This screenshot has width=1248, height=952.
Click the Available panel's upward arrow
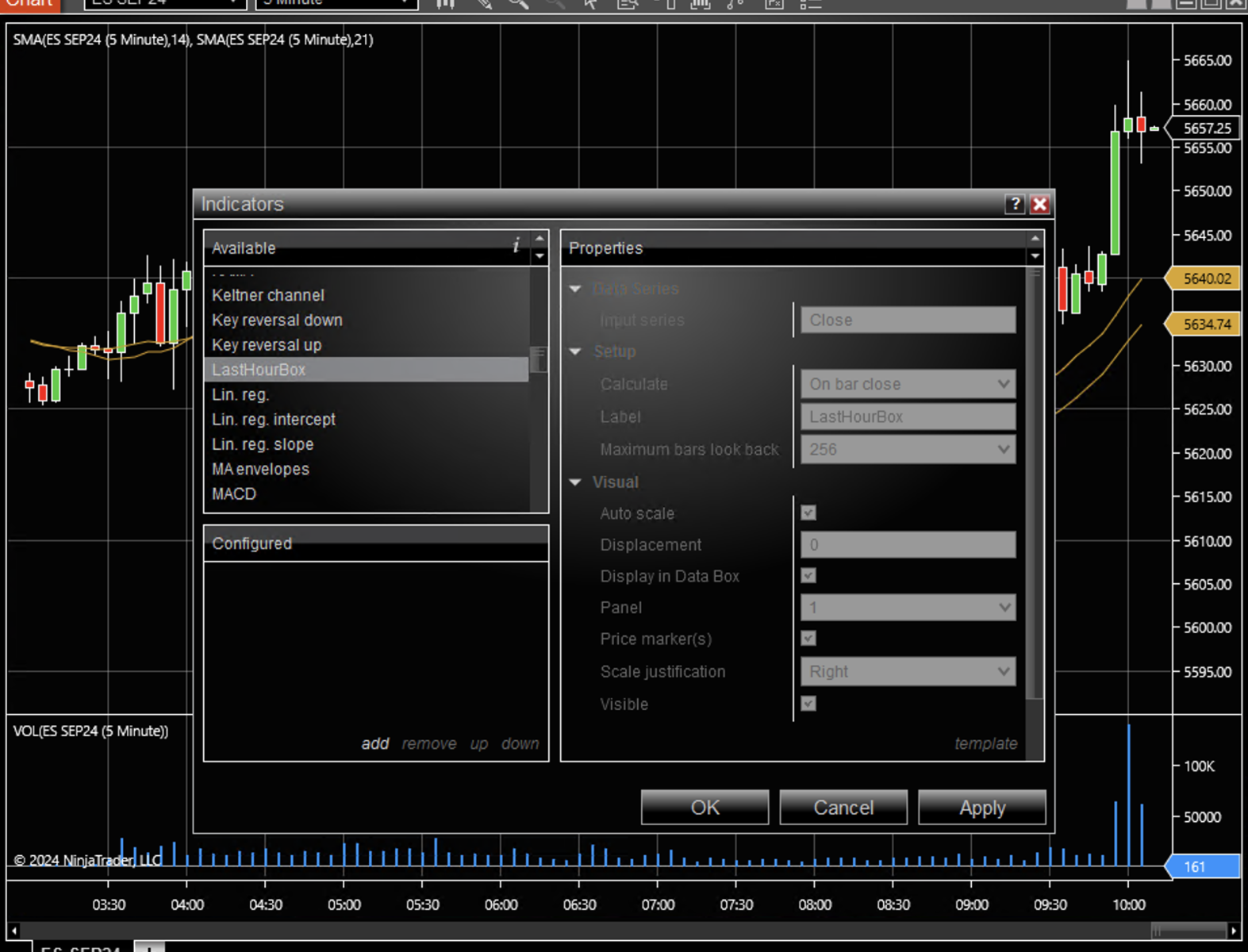(540, 238)
